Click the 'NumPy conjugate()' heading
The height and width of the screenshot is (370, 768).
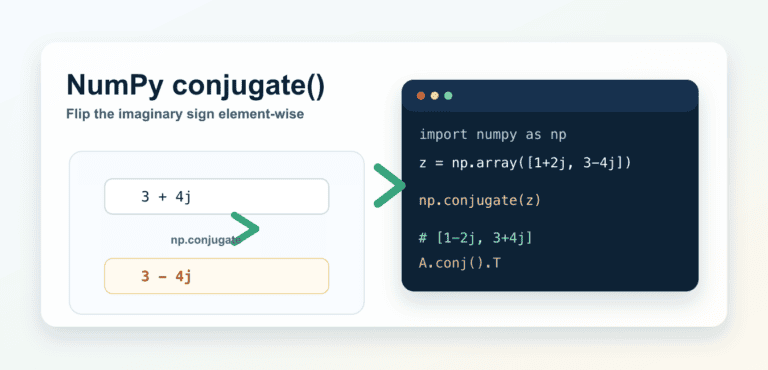point(195,85)
